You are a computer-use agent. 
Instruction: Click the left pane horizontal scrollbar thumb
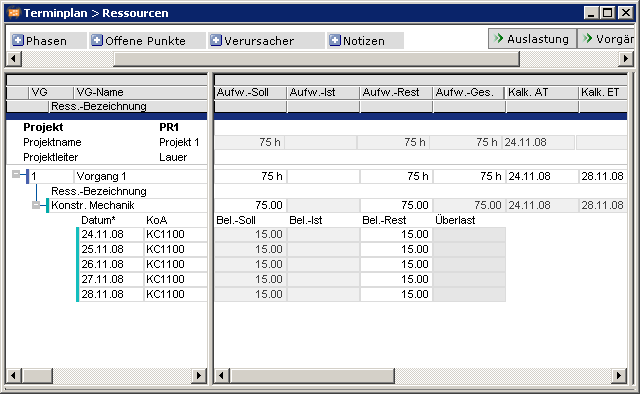(37, 375)
